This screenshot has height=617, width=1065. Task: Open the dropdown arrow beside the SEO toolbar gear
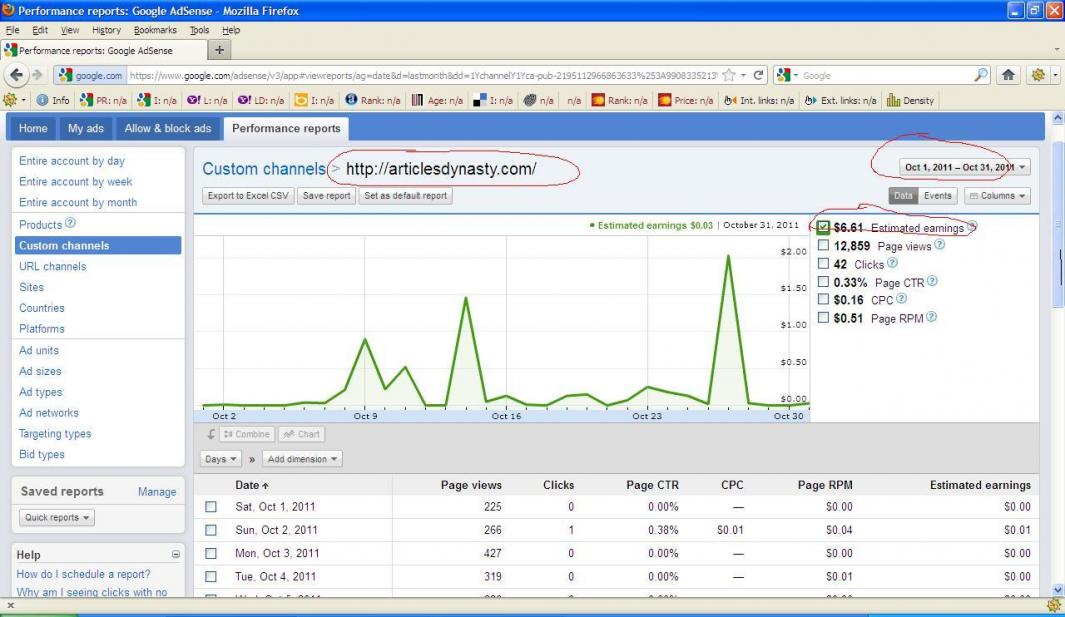pyautogui.click(x=24, y=101)
